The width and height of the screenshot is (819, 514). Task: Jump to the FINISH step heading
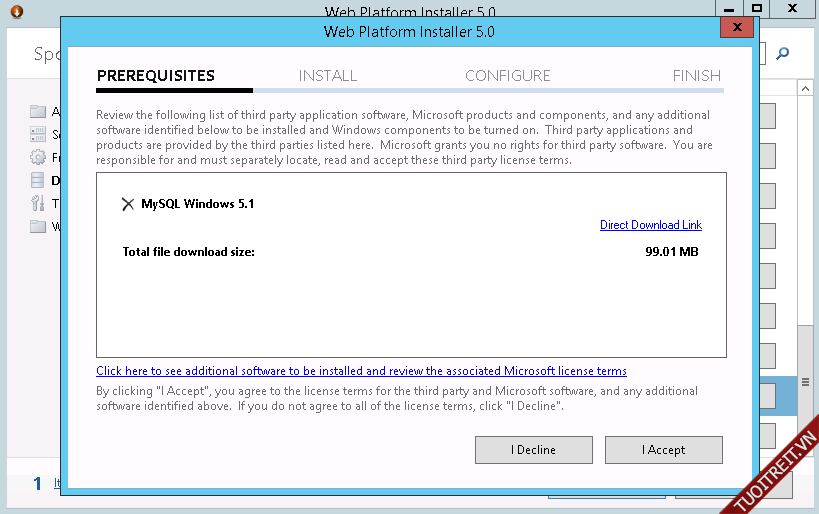coord(696,76)
